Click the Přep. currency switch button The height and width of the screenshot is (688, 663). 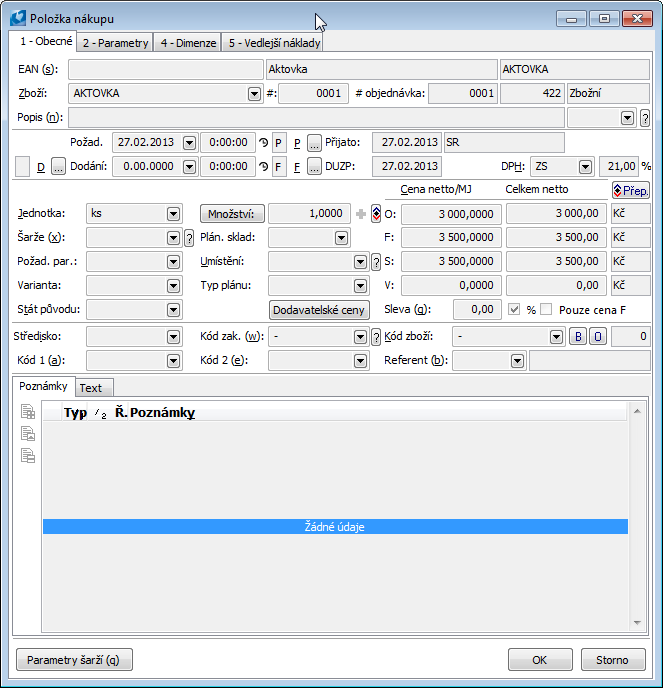coord(631,190)
